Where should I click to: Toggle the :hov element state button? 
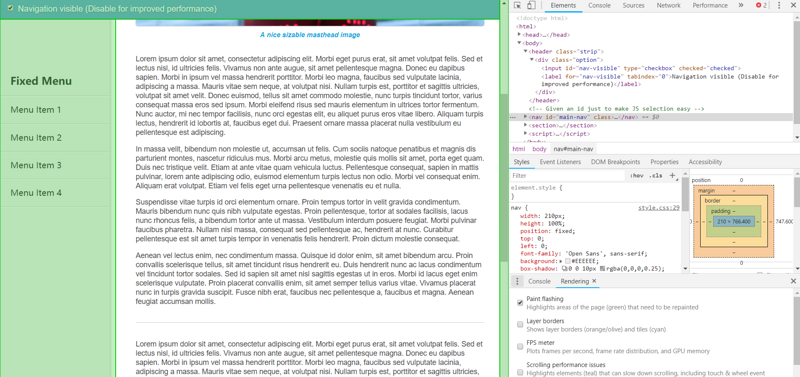point(637,175)
